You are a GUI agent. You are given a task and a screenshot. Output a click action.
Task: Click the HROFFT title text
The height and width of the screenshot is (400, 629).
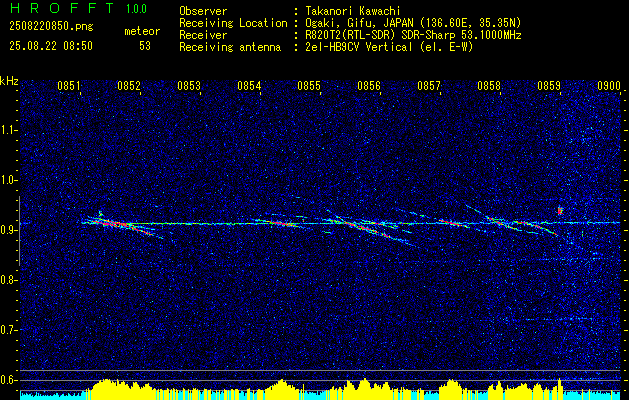coord(62,8)
